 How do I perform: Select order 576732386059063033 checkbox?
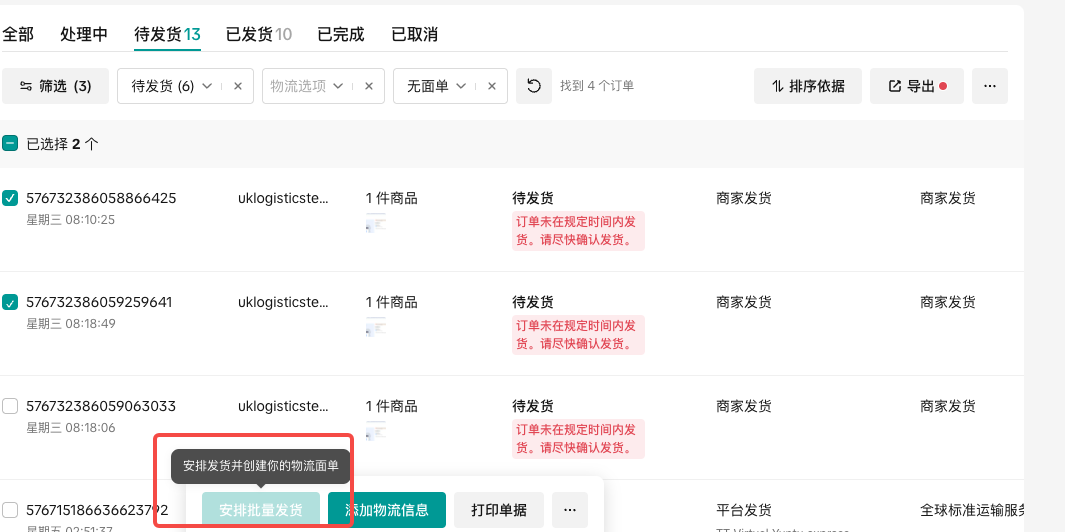click(x=10, y=406)
